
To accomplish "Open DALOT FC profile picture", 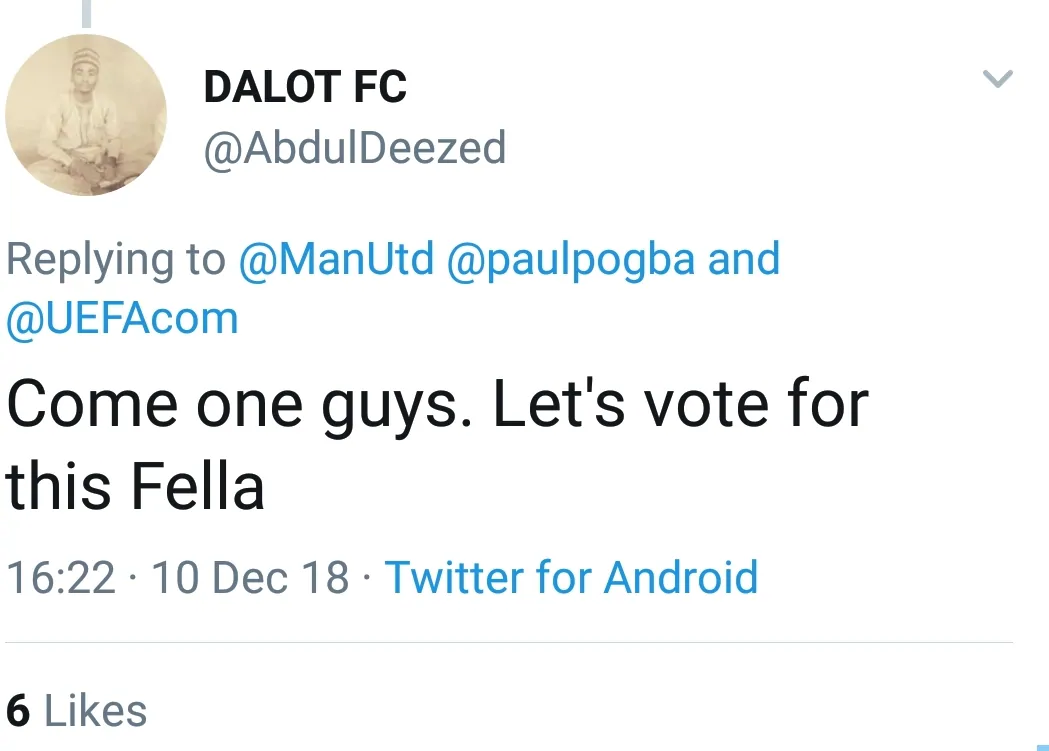I will pyautogui.click(x=86, y=114).
